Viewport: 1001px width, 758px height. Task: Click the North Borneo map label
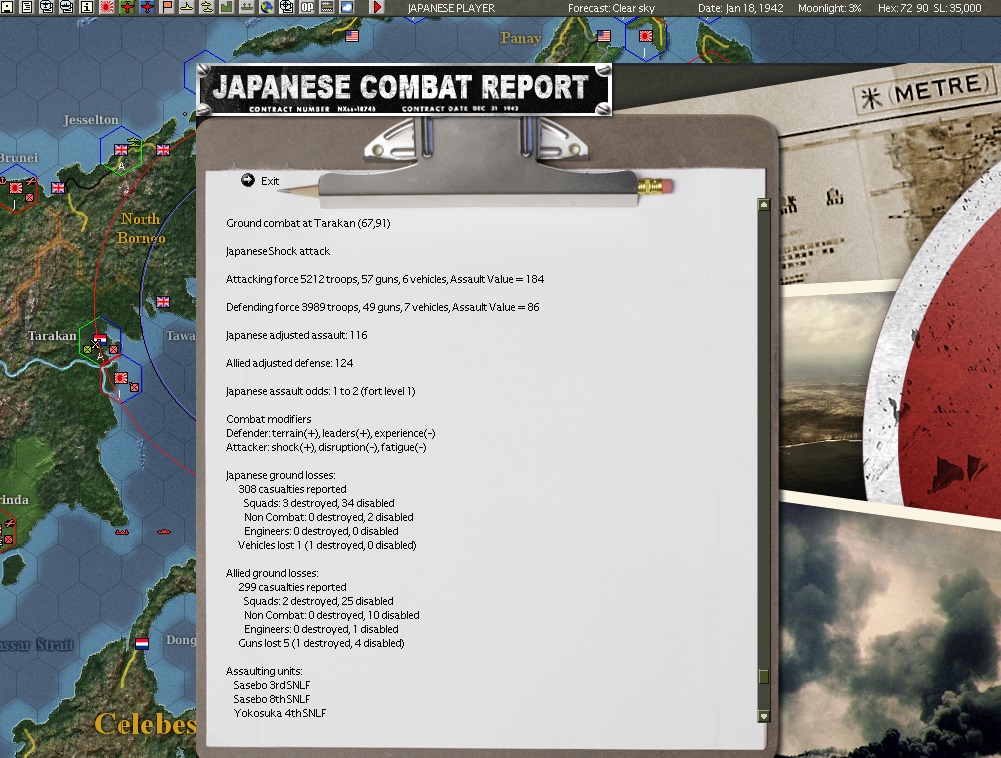tap(141, 229)
